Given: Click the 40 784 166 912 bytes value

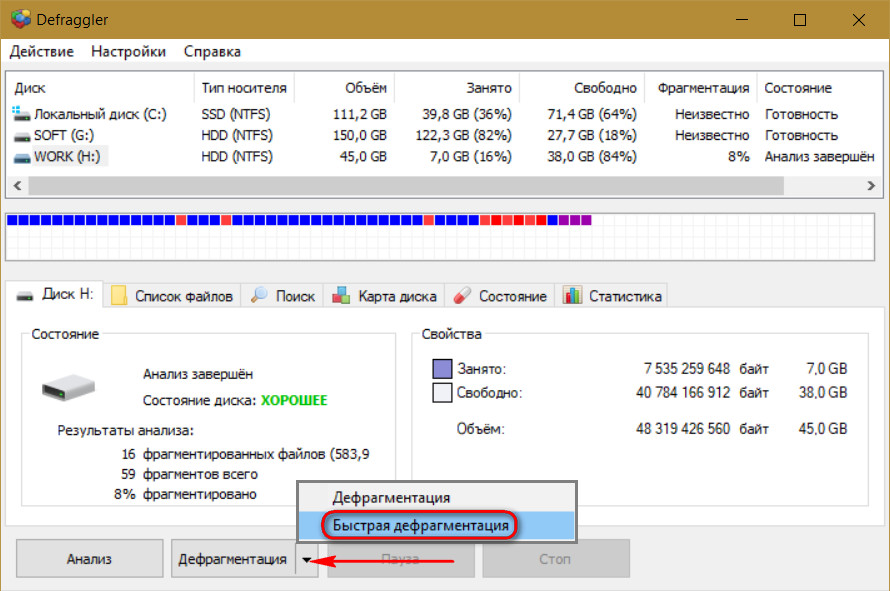Looking at the screenshot, I should pos(683,392).
